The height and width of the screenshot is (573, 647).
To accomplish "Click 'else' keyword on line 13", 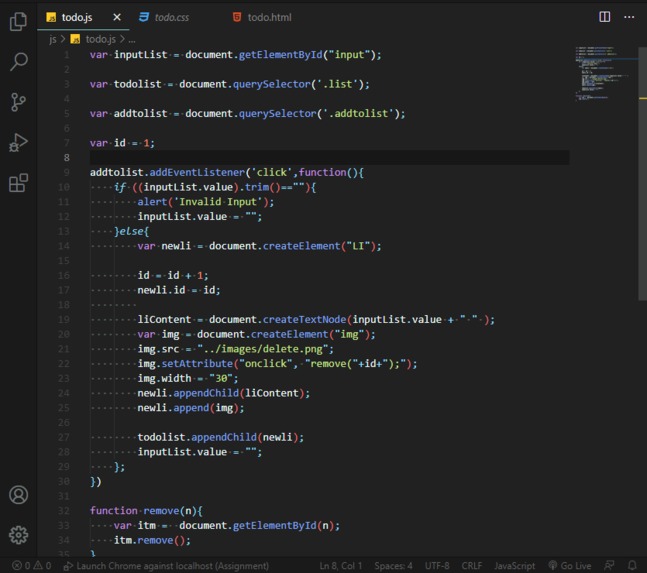I will click(131, 231).
